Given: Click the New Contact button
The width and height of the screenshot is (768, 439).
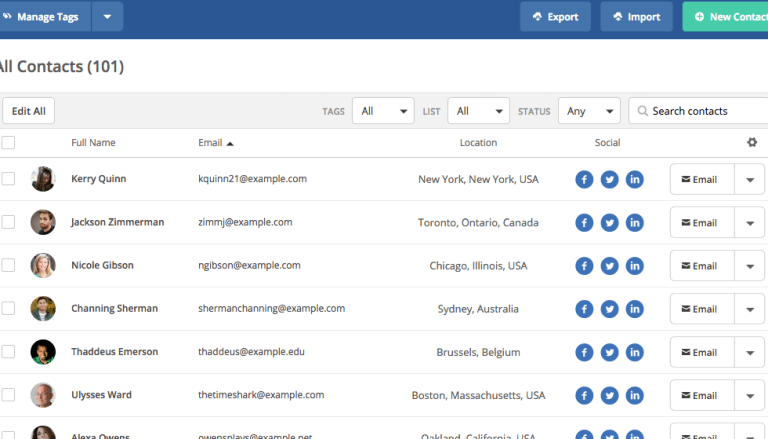Looking at the screenshot, I should 729,17.
